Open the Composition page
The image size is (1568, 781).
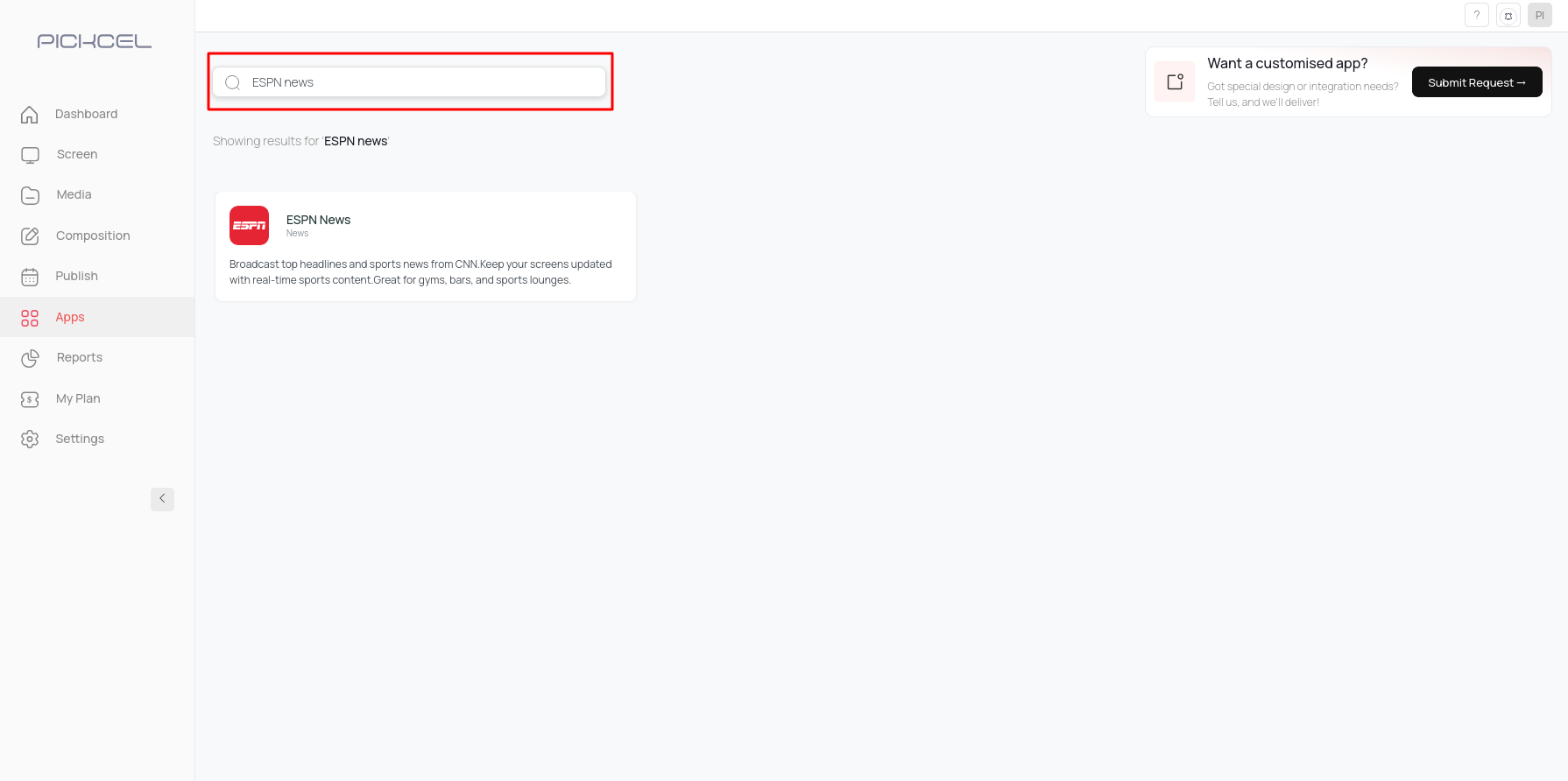point(92,236)
